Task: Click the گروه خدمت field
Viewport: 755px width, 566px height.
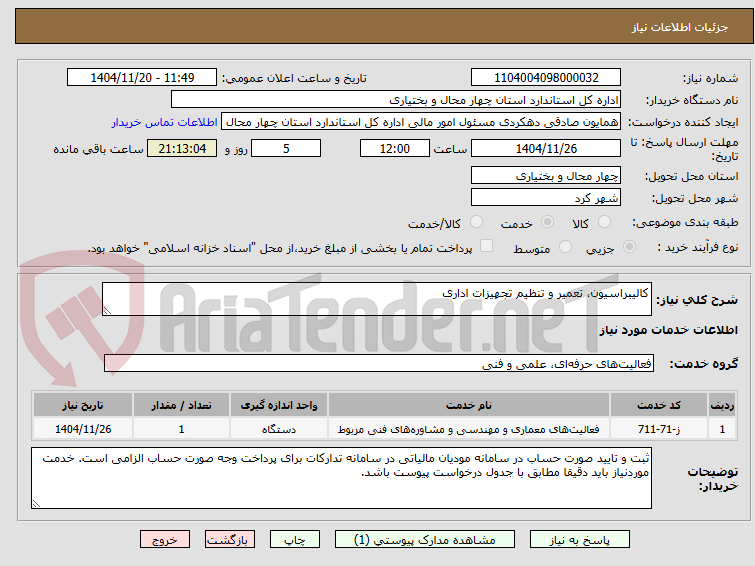Action: (x=379, y=363)
